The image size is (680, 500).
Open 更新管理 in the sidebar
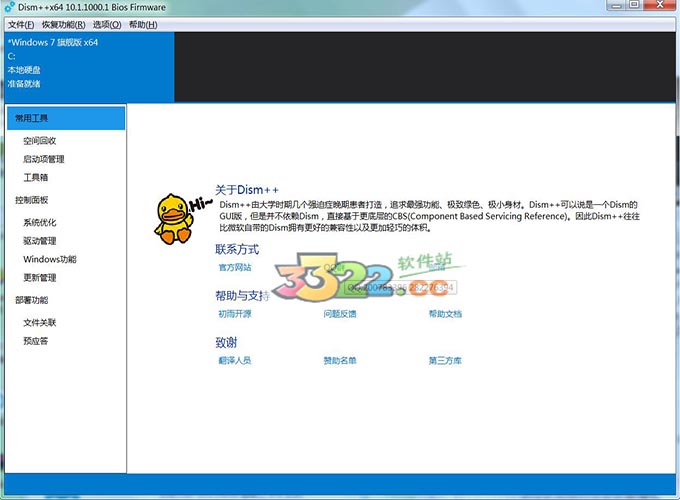tap(39, 278)
